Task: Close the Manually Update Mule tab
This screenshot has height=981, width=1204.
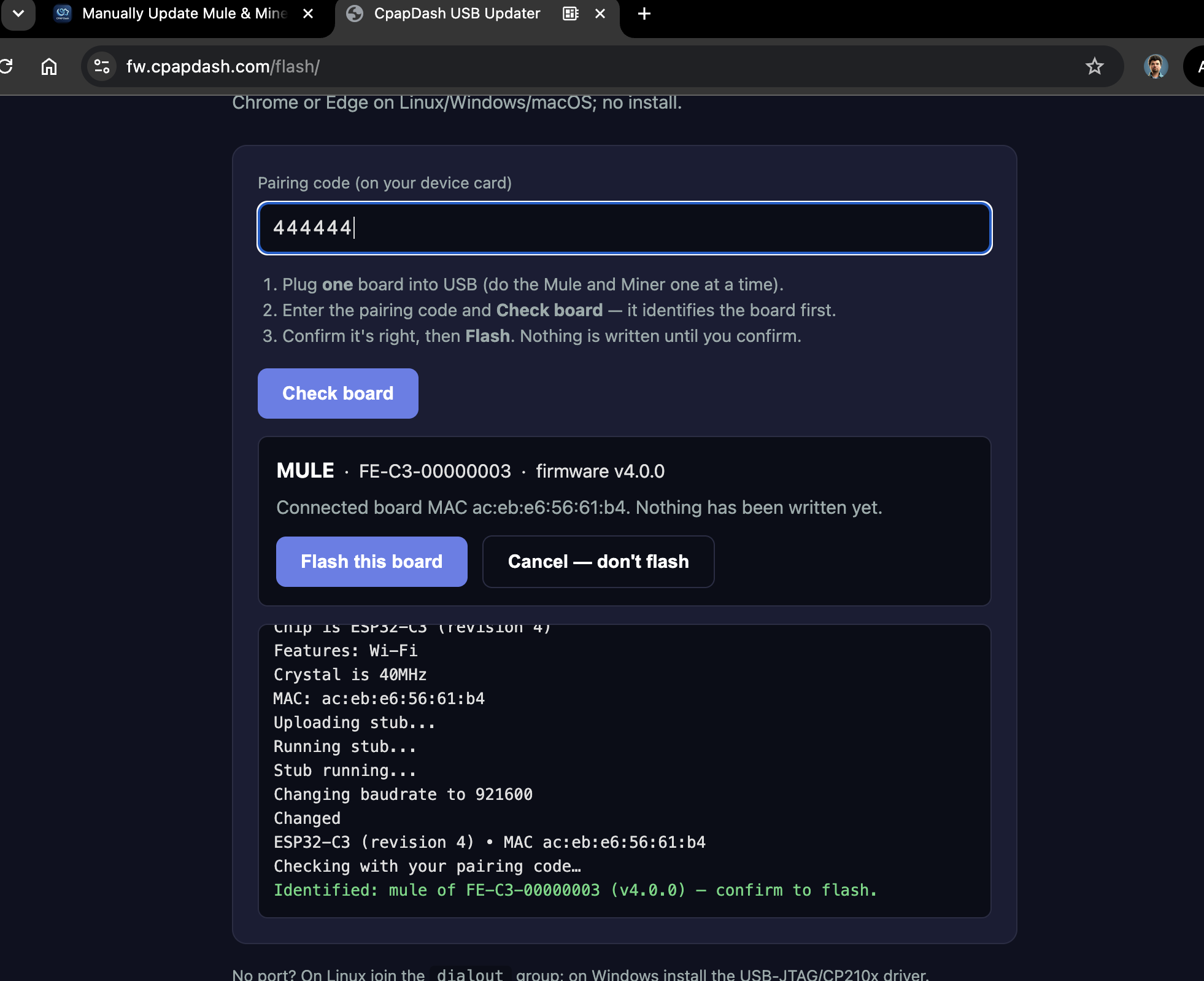Action: (308, 14)
